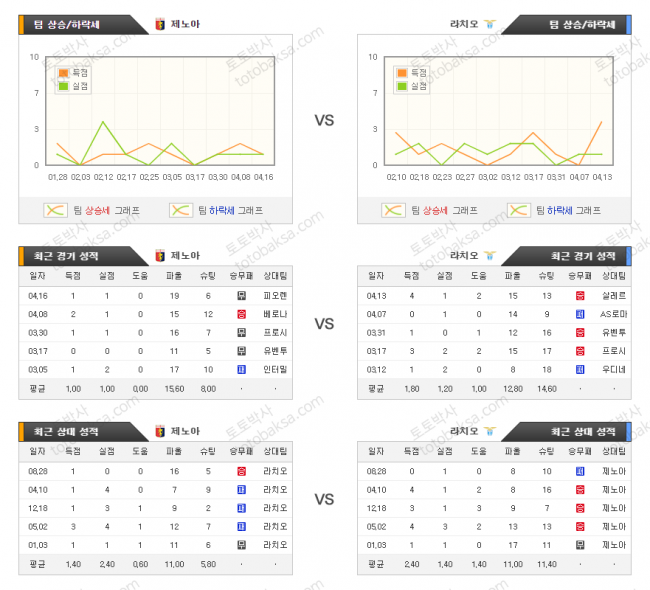Click orange 득점 swatch in Genoa graph legend

point(64,73)
